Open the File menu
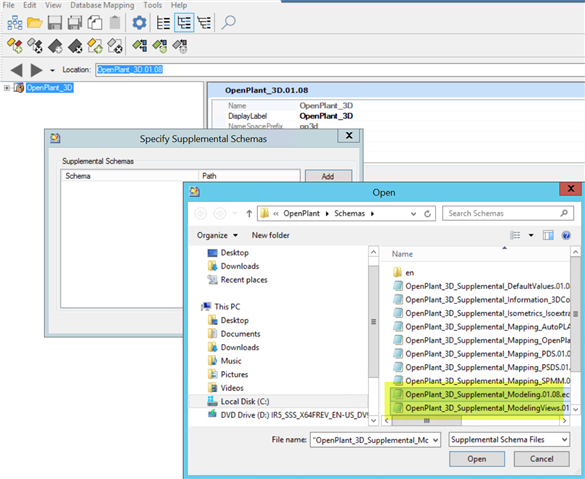This screenshot has height=479, width=585. click(8, 5)
